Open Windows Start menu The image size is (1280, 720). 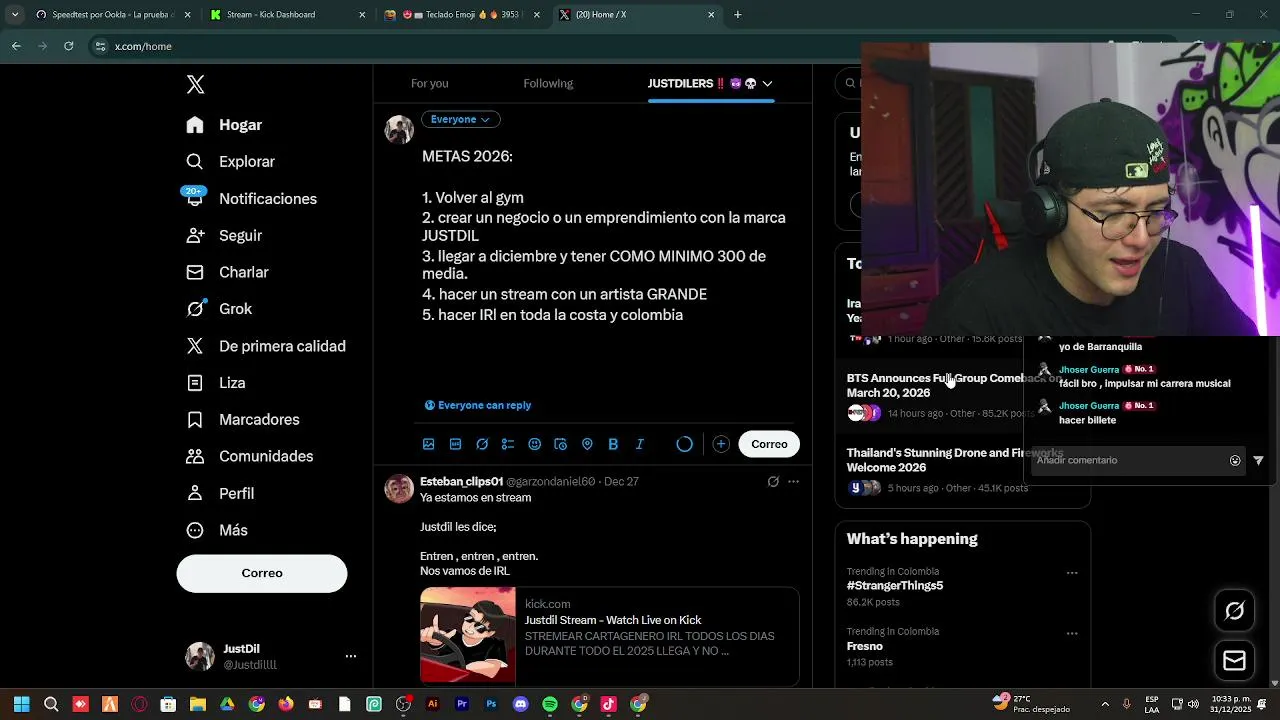21,704
